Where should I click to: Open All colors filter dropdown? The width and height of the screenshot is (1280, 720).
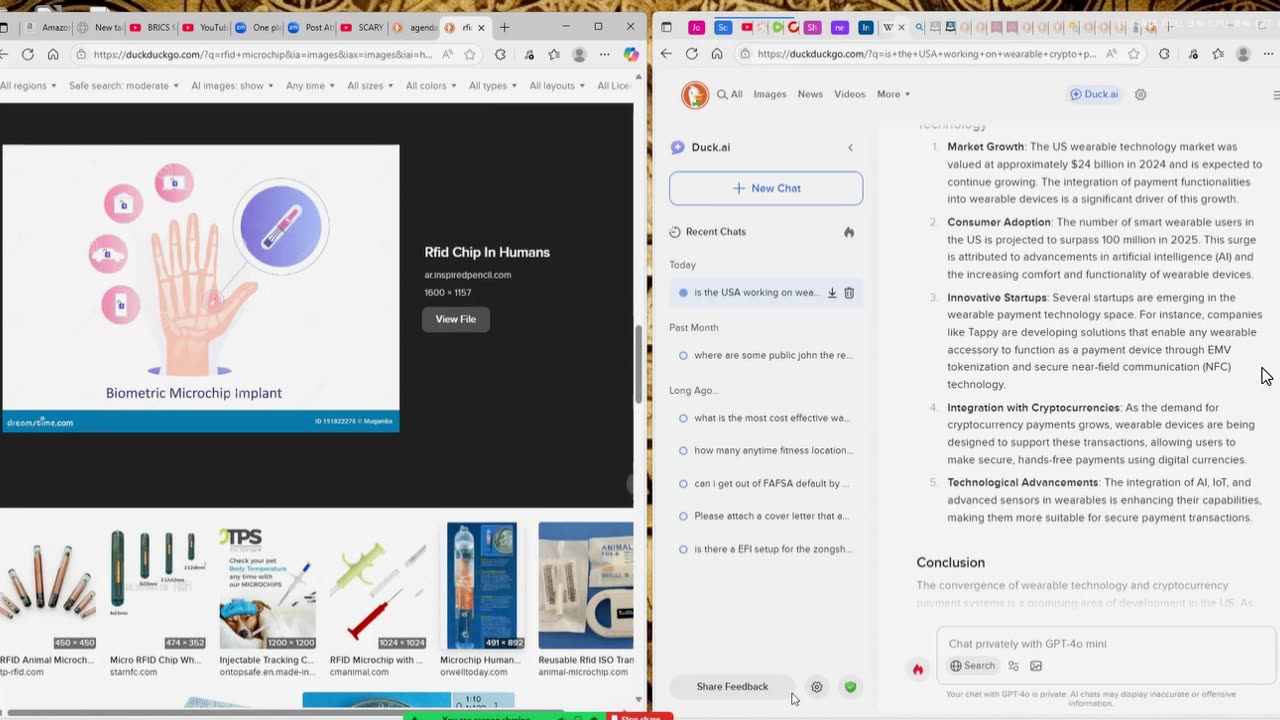click(x=431, y=86)
